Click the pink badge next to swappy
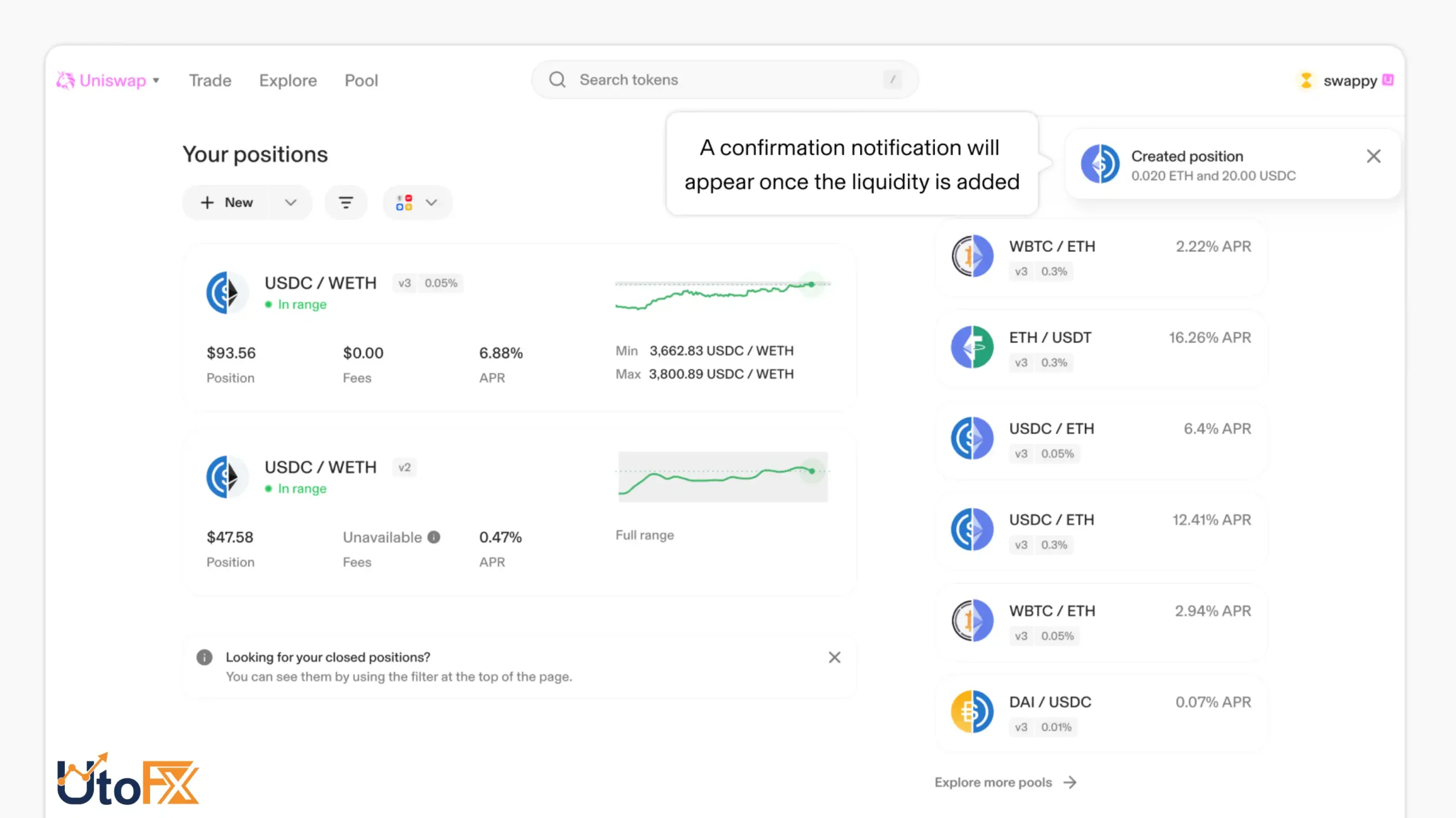Screen dimensions: 1456x818 pos(1388,80)
